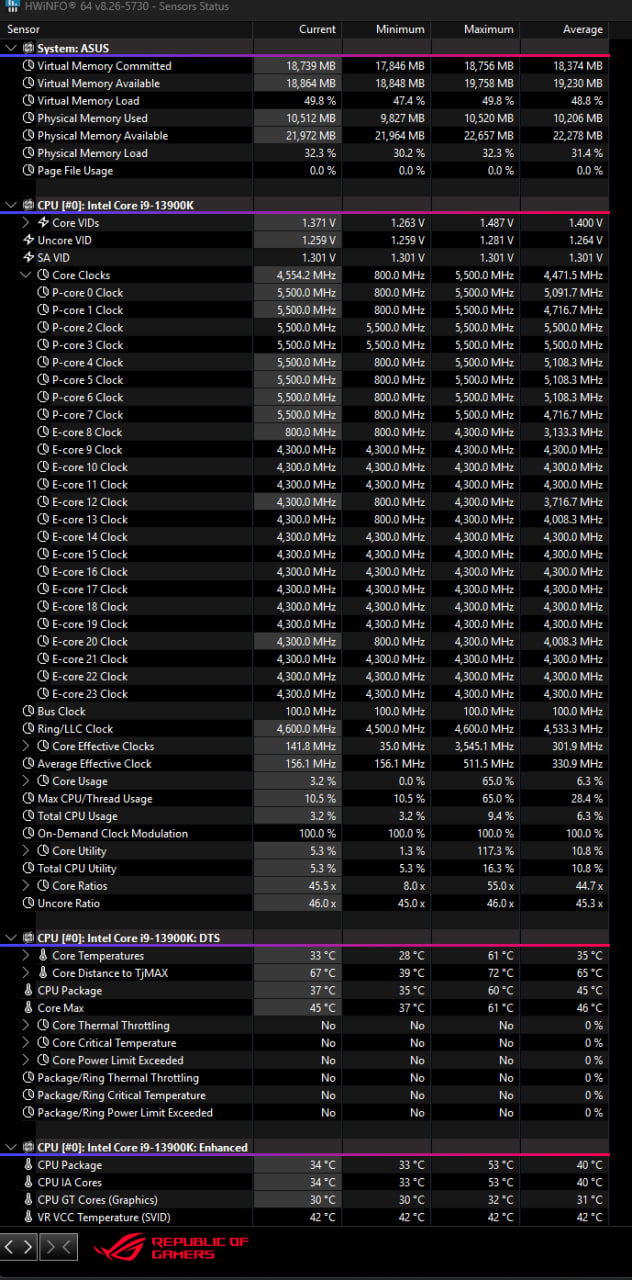Click the 4,554.2 MHz Core Clocks current value
Image resolution: width=632 pixels, height=1280 pixels.
306,275
